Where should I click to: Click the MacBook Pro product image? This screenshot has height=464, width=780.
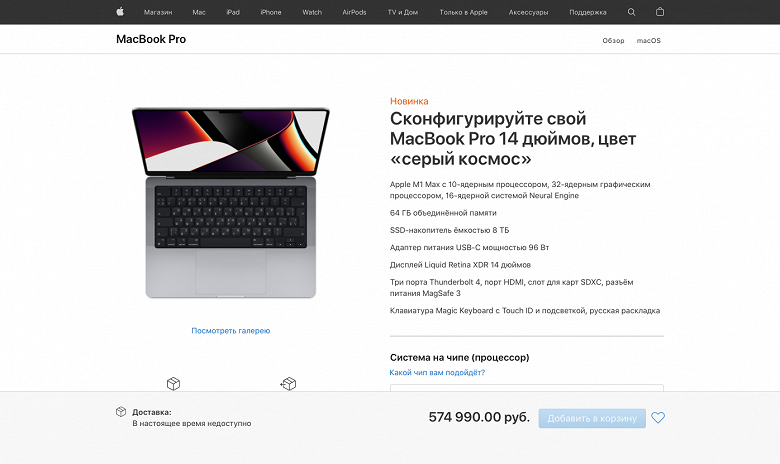230,202
